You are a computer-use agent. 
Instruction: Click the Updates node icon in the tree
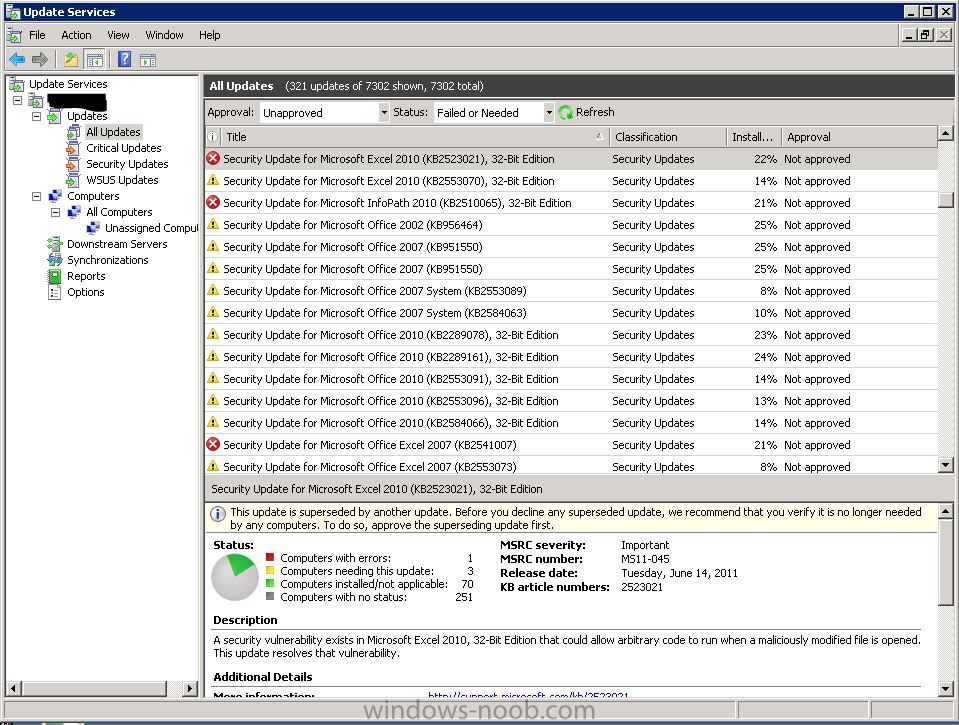click(54, 116)
